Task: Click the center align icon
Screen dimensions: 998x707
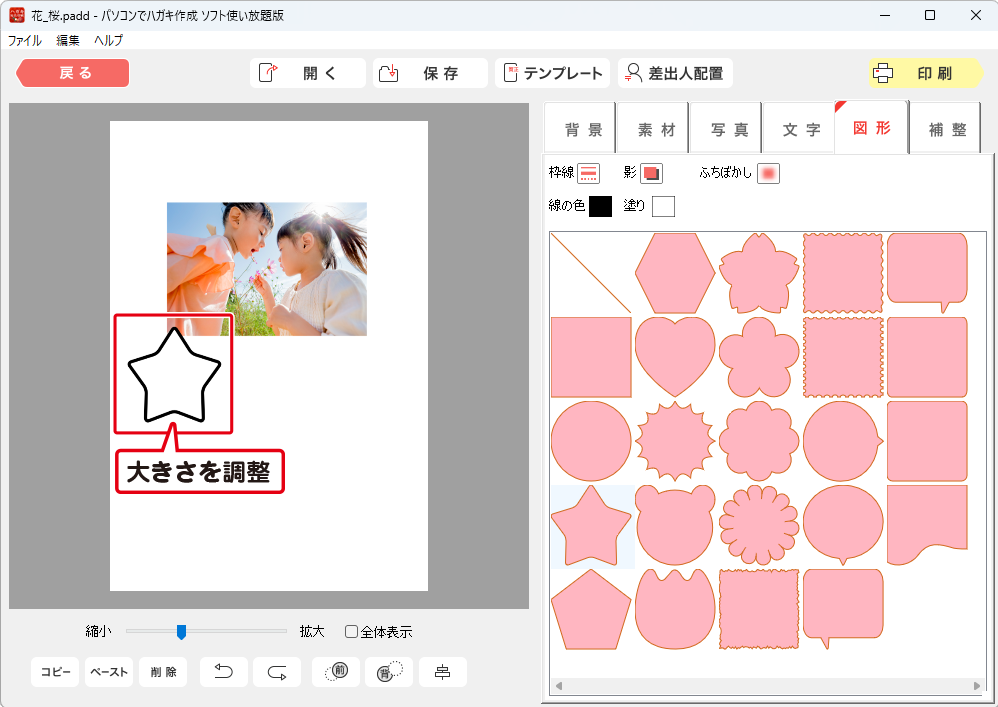Action: [442, 672]
